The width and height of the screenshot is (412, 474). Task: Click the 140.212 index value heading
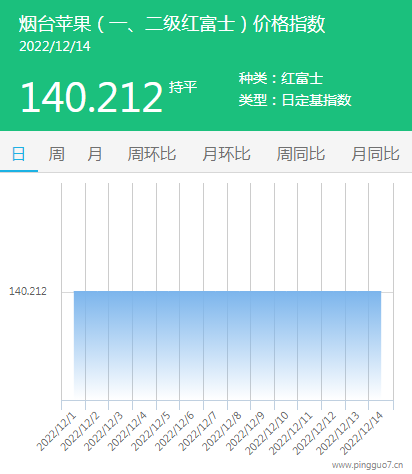point(92,97)
